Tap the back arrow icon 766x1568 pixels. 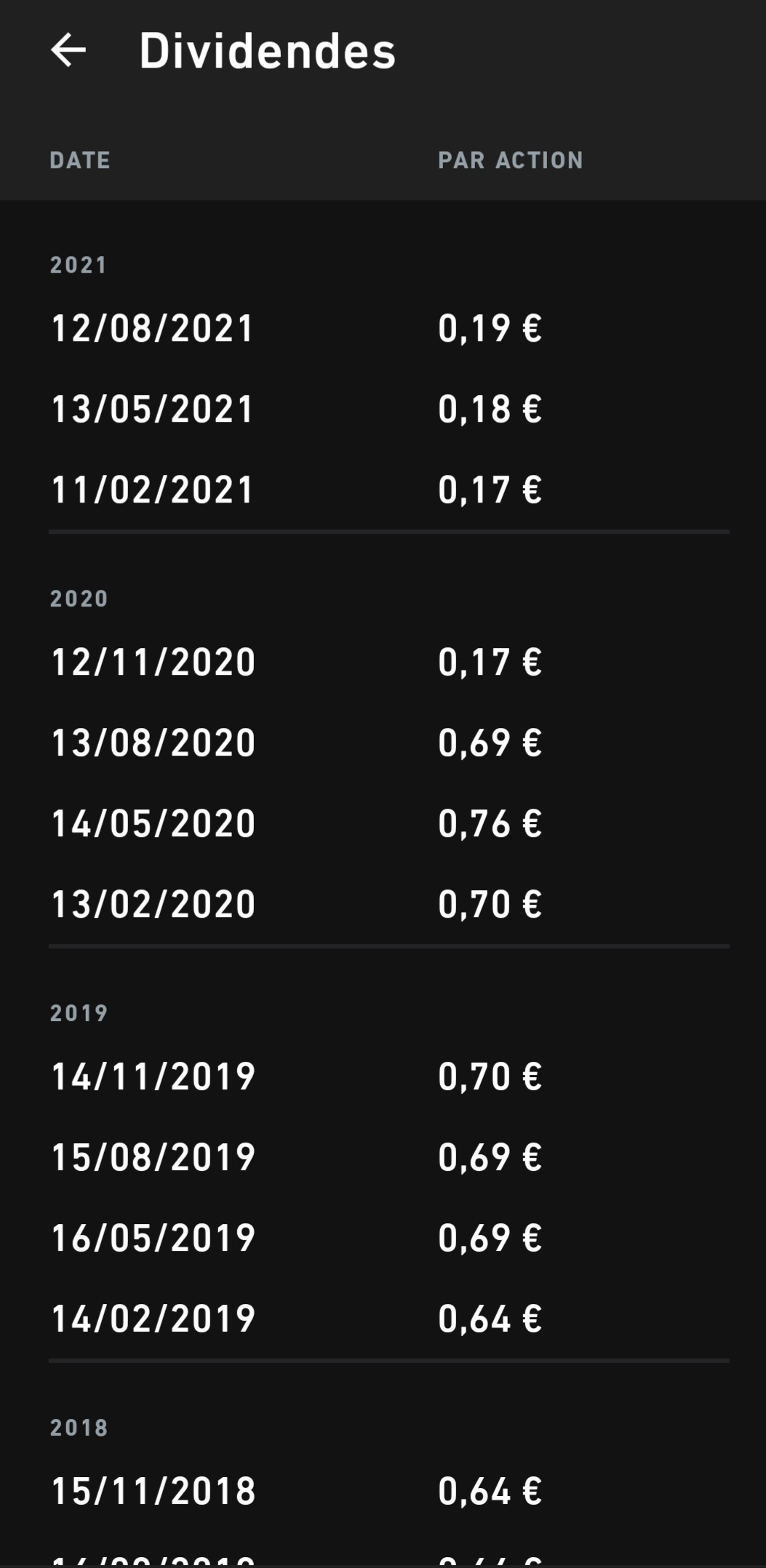click(x=68, y=50)
